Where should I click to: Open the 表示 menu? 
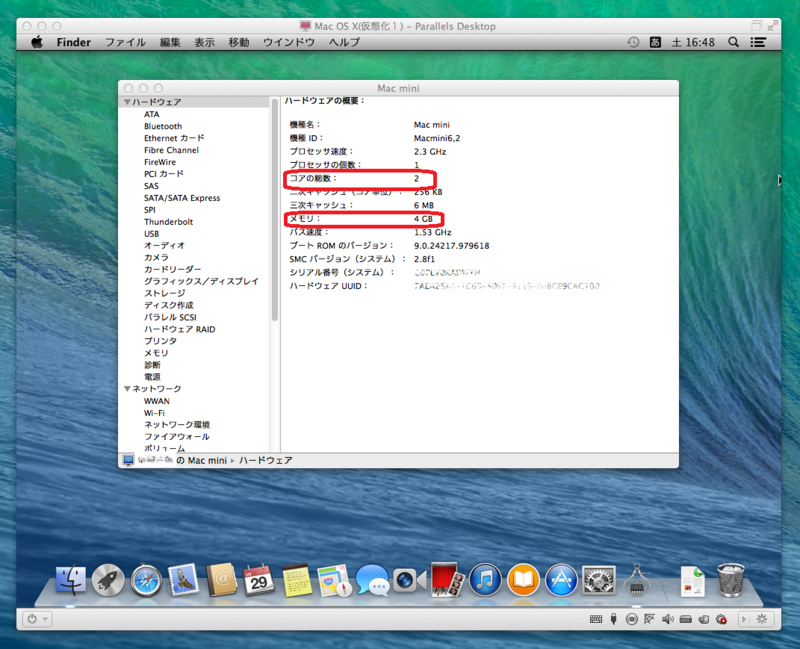pyautogui.click(x=204, y=42)
